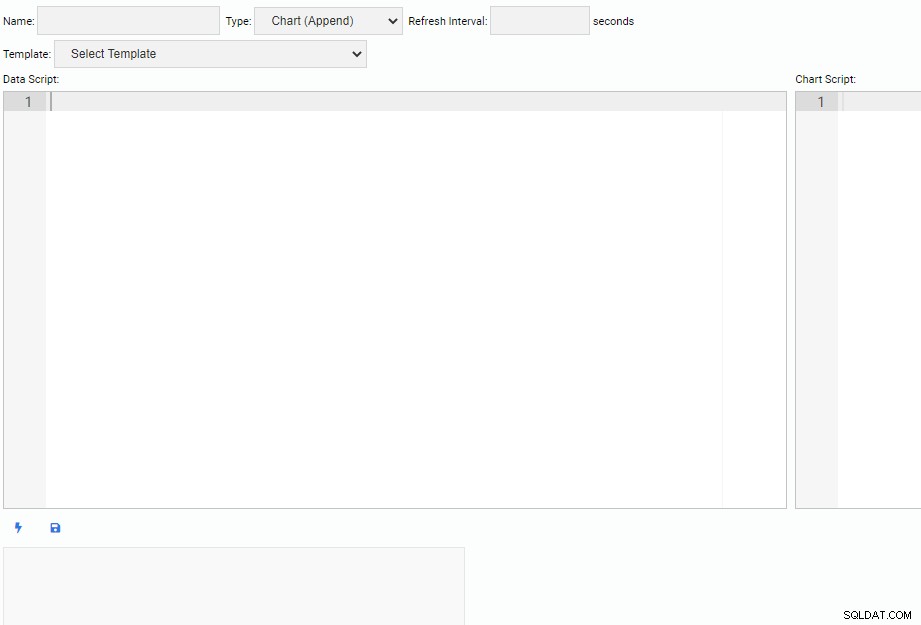Place cursor in the Chart Script editor

(x=858, y=300)
